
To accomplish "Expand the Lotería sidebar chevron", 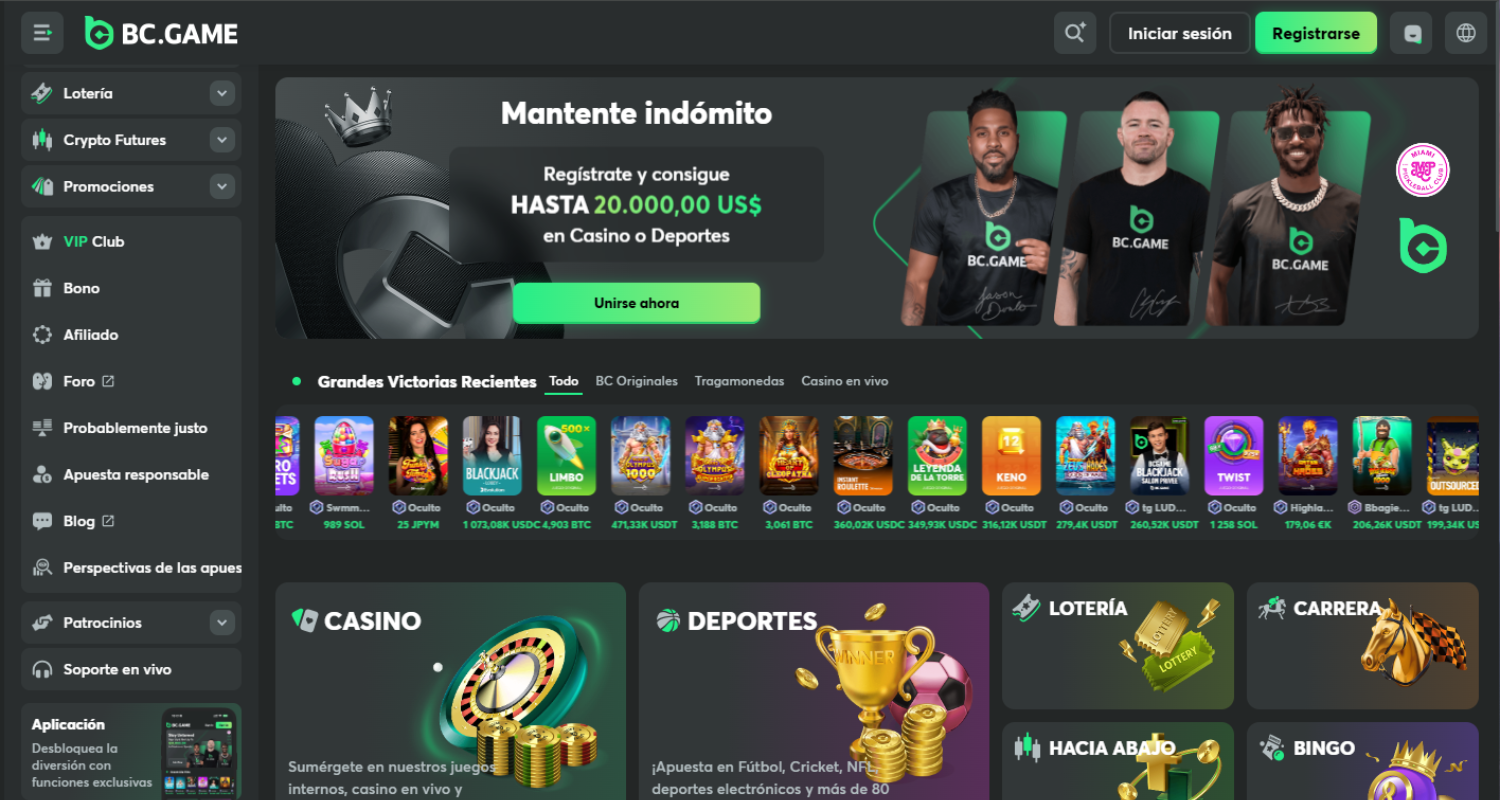I will click(222, 93).
